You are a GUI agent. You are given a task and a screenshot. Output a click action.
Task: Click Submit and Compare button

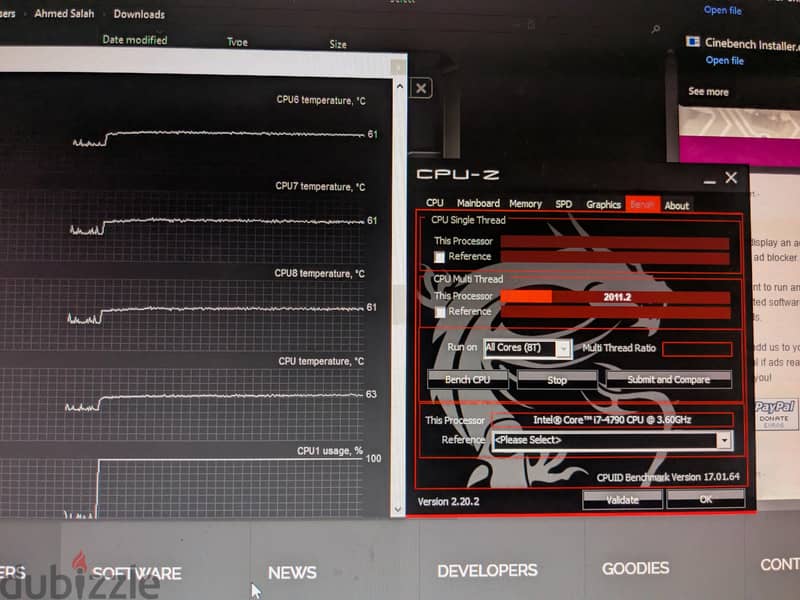(668, 380)
